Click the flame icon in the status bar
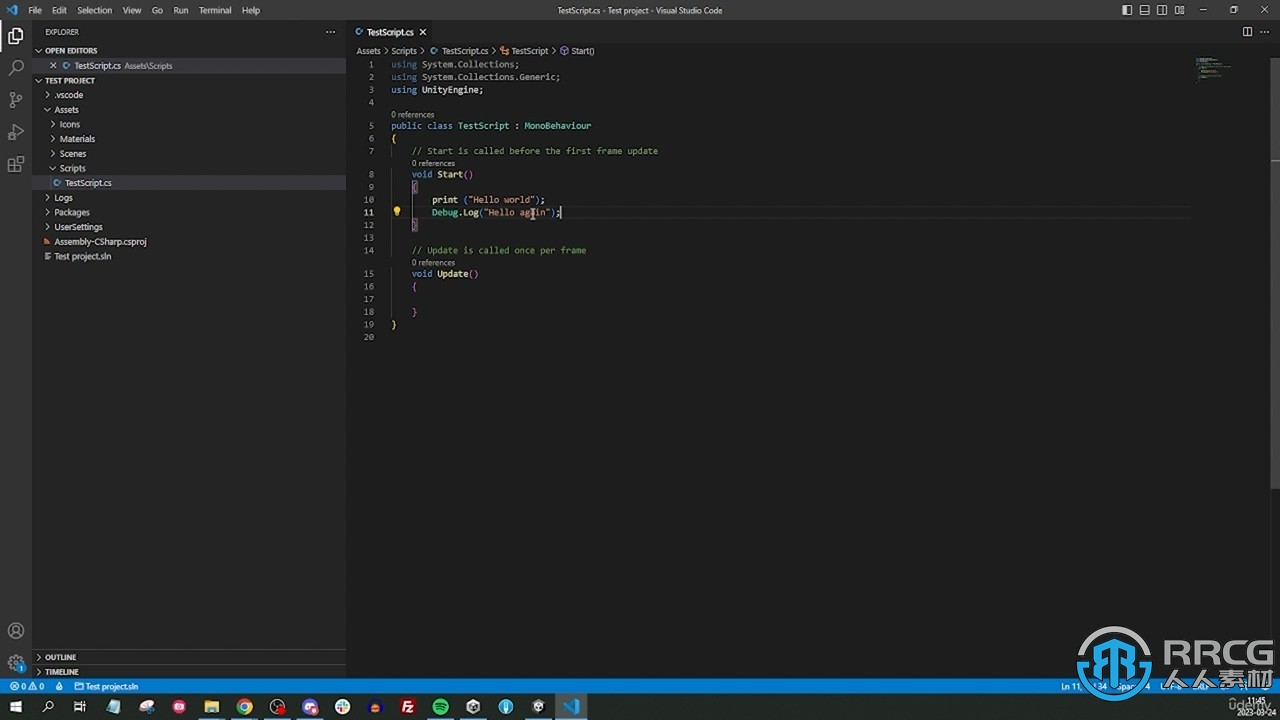Viewport: 1280px width, 720px height. tap(60, 687)
